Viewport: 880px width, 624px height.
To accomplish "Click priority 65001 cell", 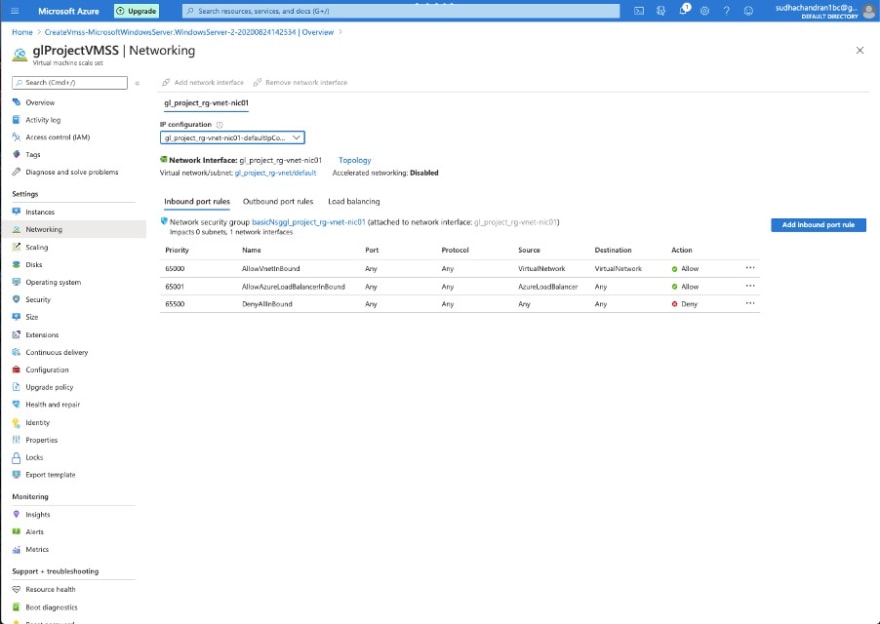I will coord(175,287).
